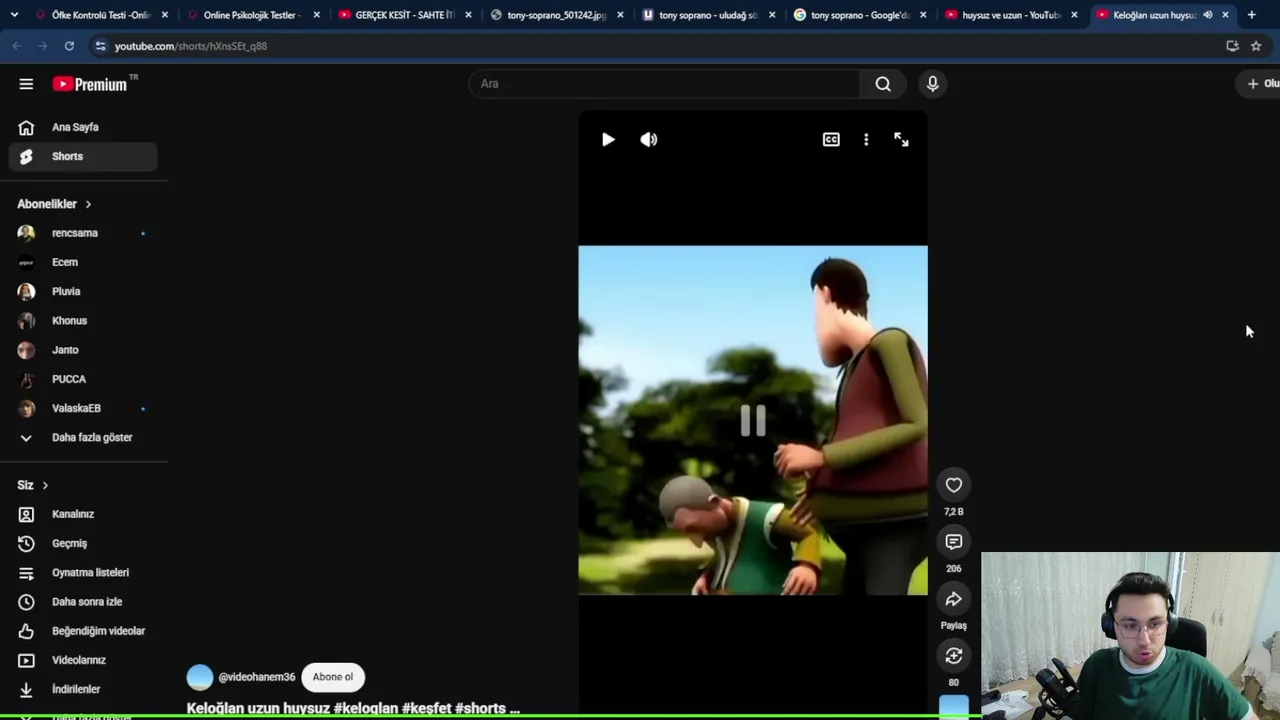This screenshot has width=1280, height=720.
Task: Toggle closed captions on the Short
Action: point(831,140)
